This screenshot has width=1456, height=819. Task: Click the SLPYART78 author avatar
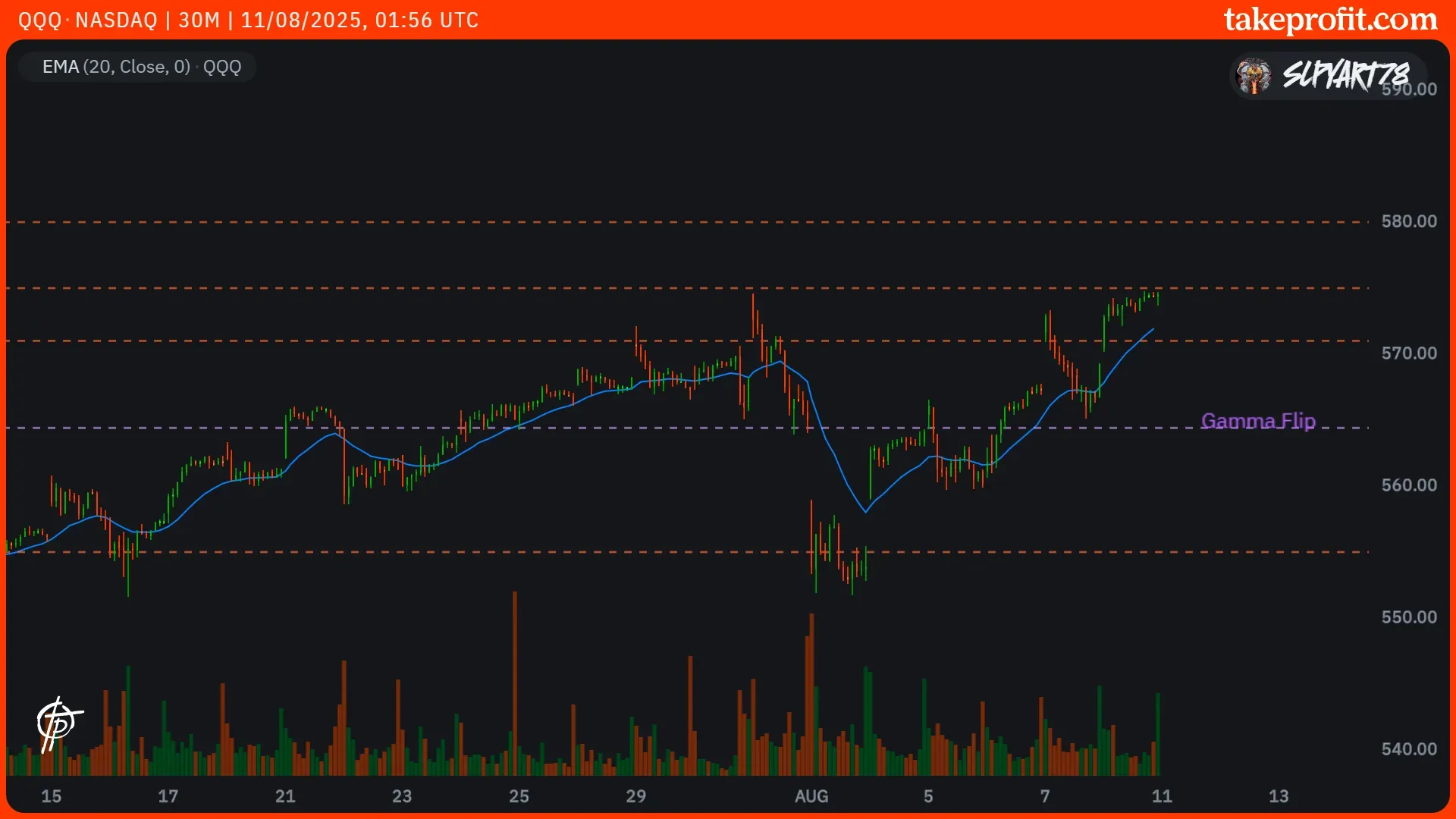[1253, 76]
